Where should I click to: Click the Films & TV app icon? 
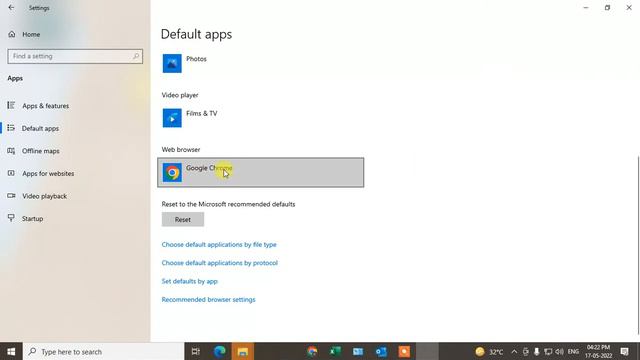point(172,118)
